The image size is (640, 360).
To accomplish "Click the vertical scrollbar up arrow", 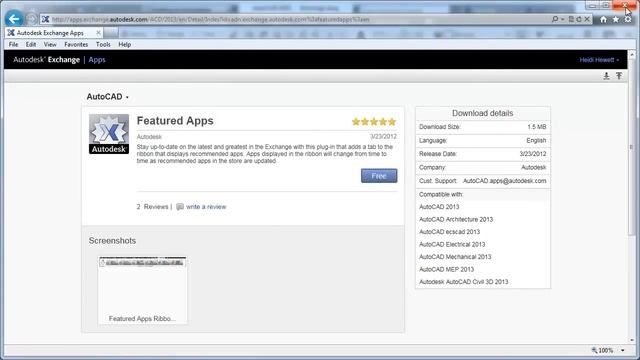I will click(x=632, y=54).
